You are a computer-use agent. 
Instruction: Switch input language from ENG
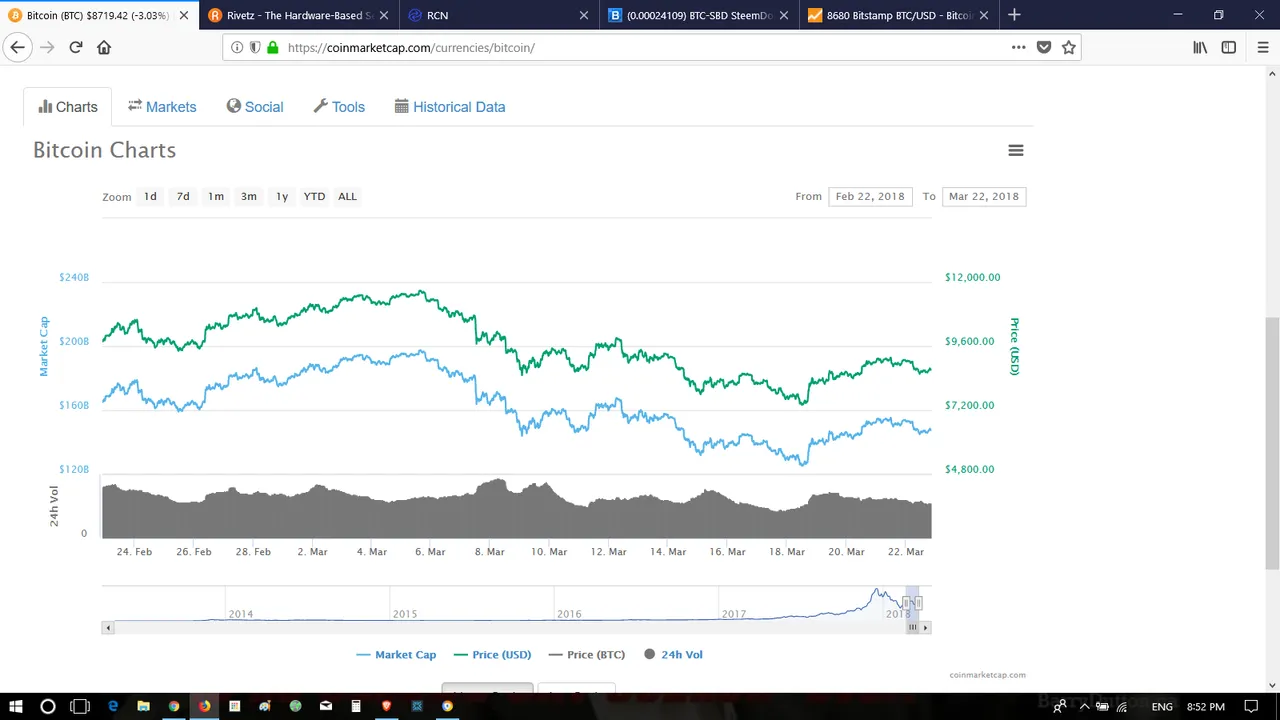1162,707
